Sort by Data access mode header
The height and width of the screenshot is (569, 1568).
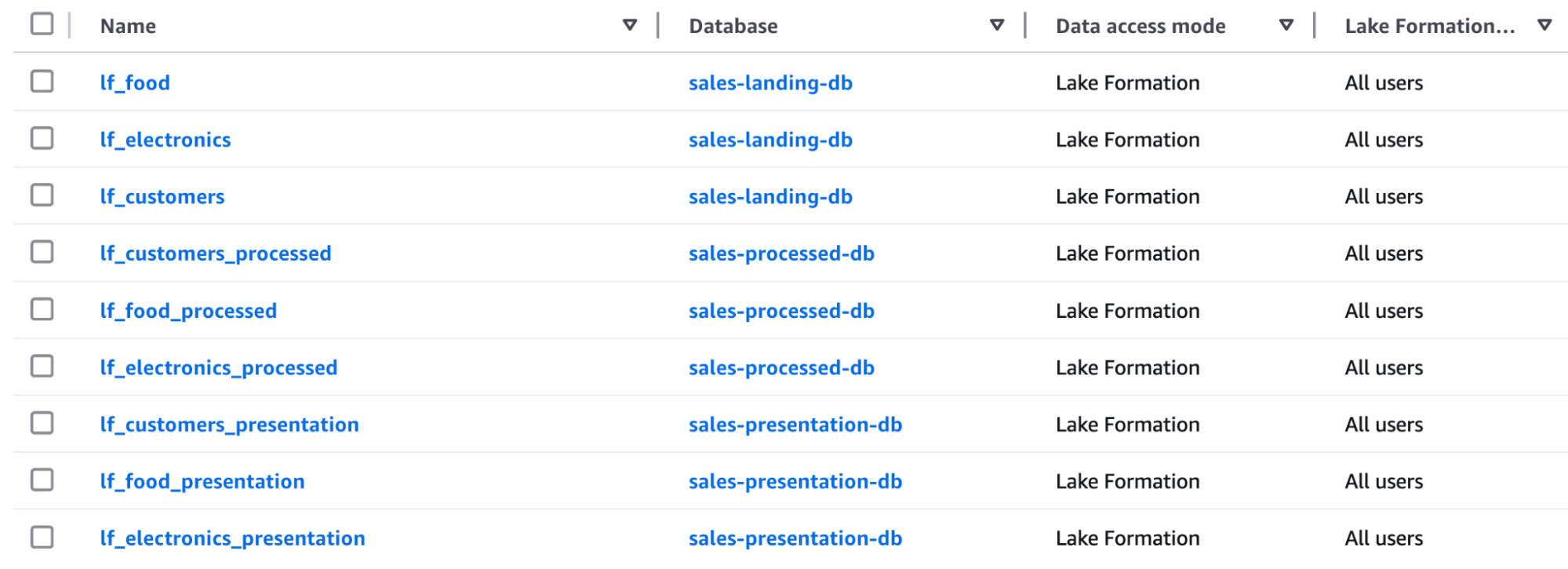1141,26
